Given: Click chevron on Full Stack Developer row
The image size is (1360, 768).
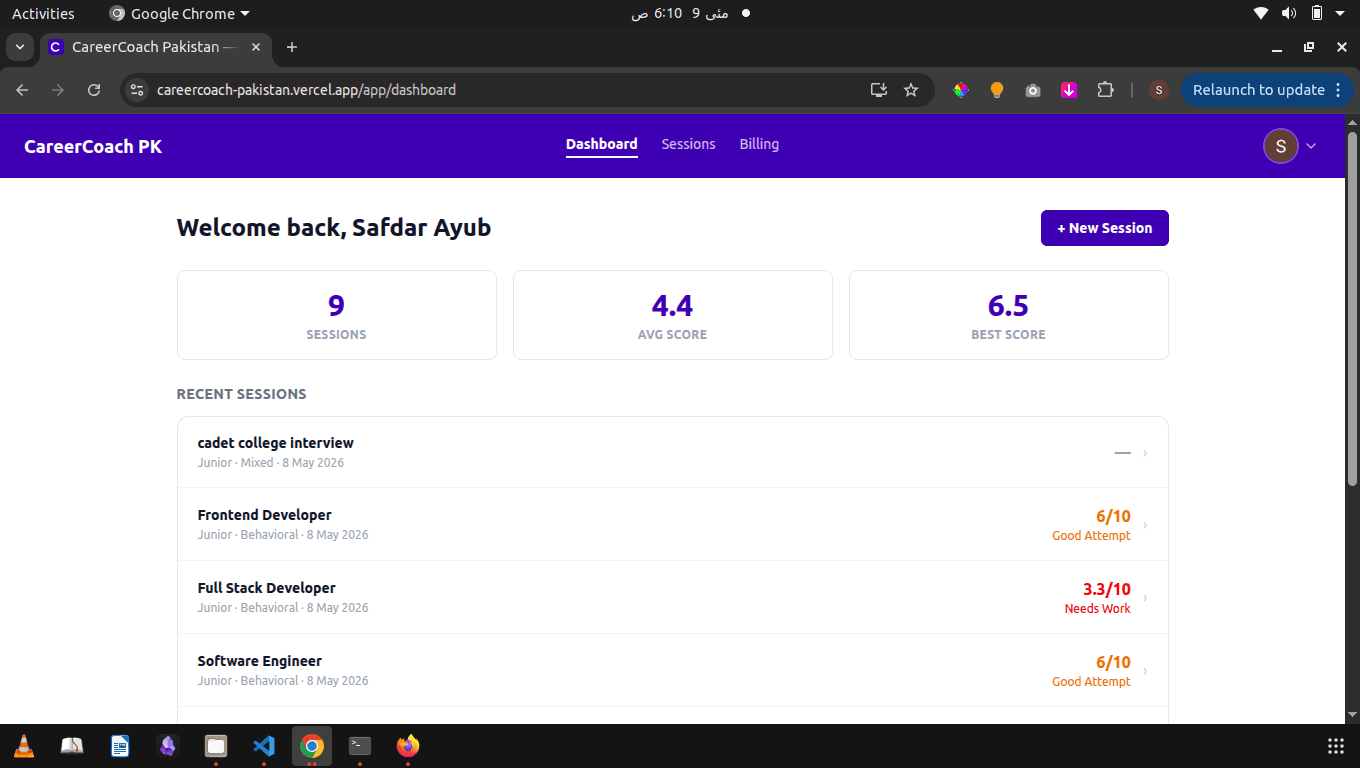Looking at the screenshot, I should click(1145, 598).
